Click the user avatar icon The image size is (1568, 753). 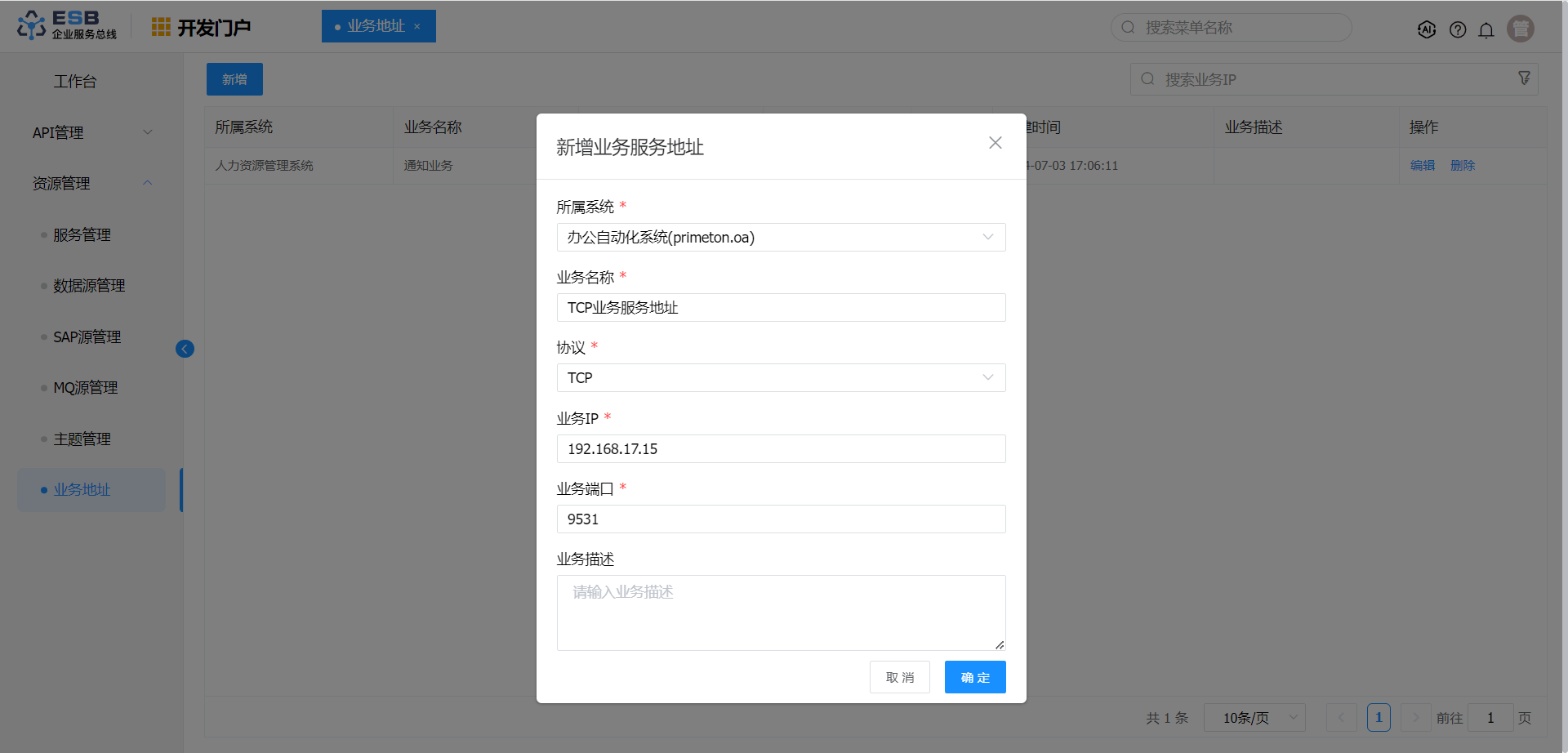(1521, 29)
